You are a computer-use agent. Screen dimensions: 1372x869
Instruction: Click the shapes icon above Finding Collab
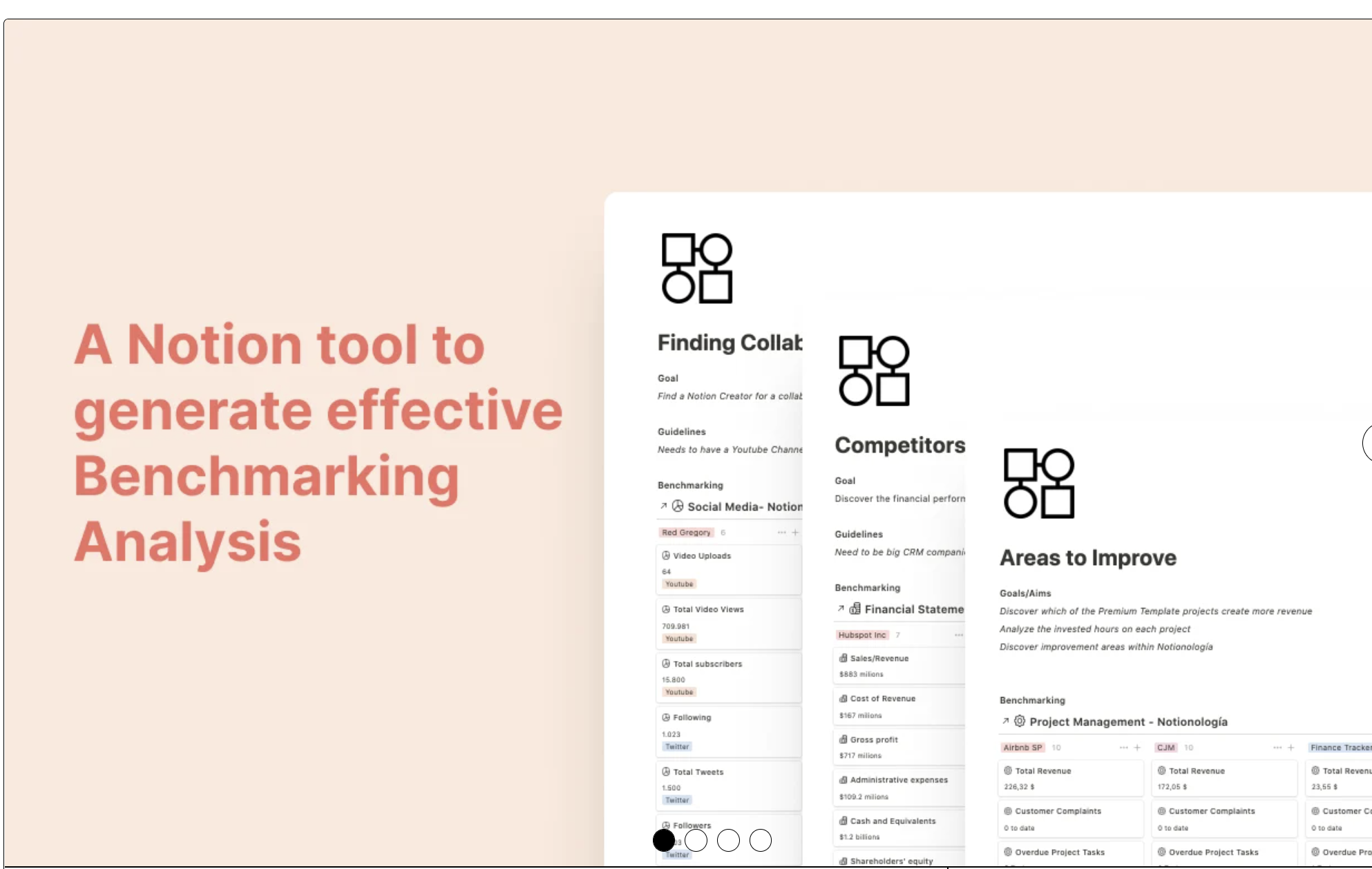697,268
